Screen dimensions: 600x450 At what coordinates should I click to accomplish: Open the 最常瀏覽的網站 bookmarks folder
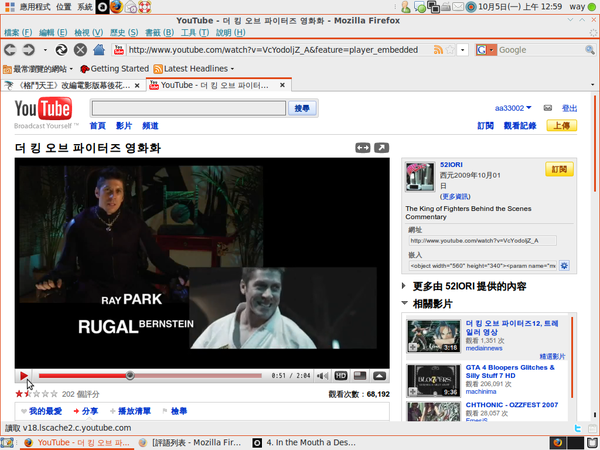38,69
